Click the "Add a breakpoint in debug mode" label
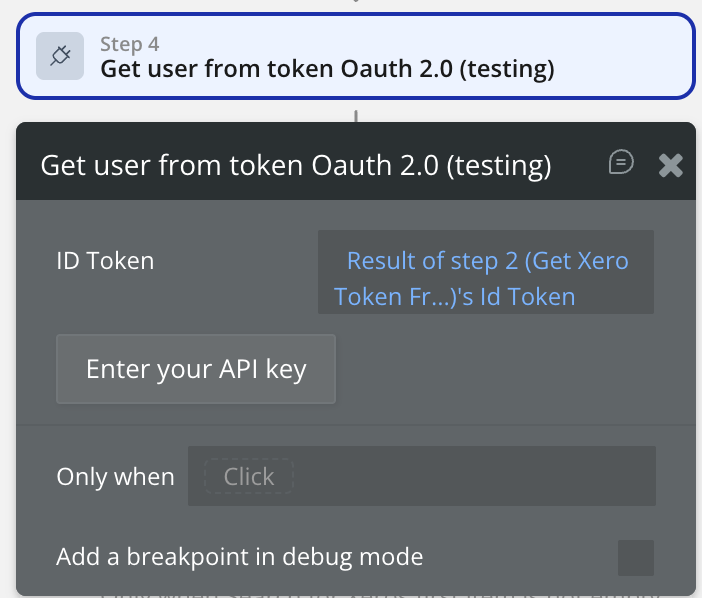Image resolution: width=702 pixels, height=598 pixels. 239,557
